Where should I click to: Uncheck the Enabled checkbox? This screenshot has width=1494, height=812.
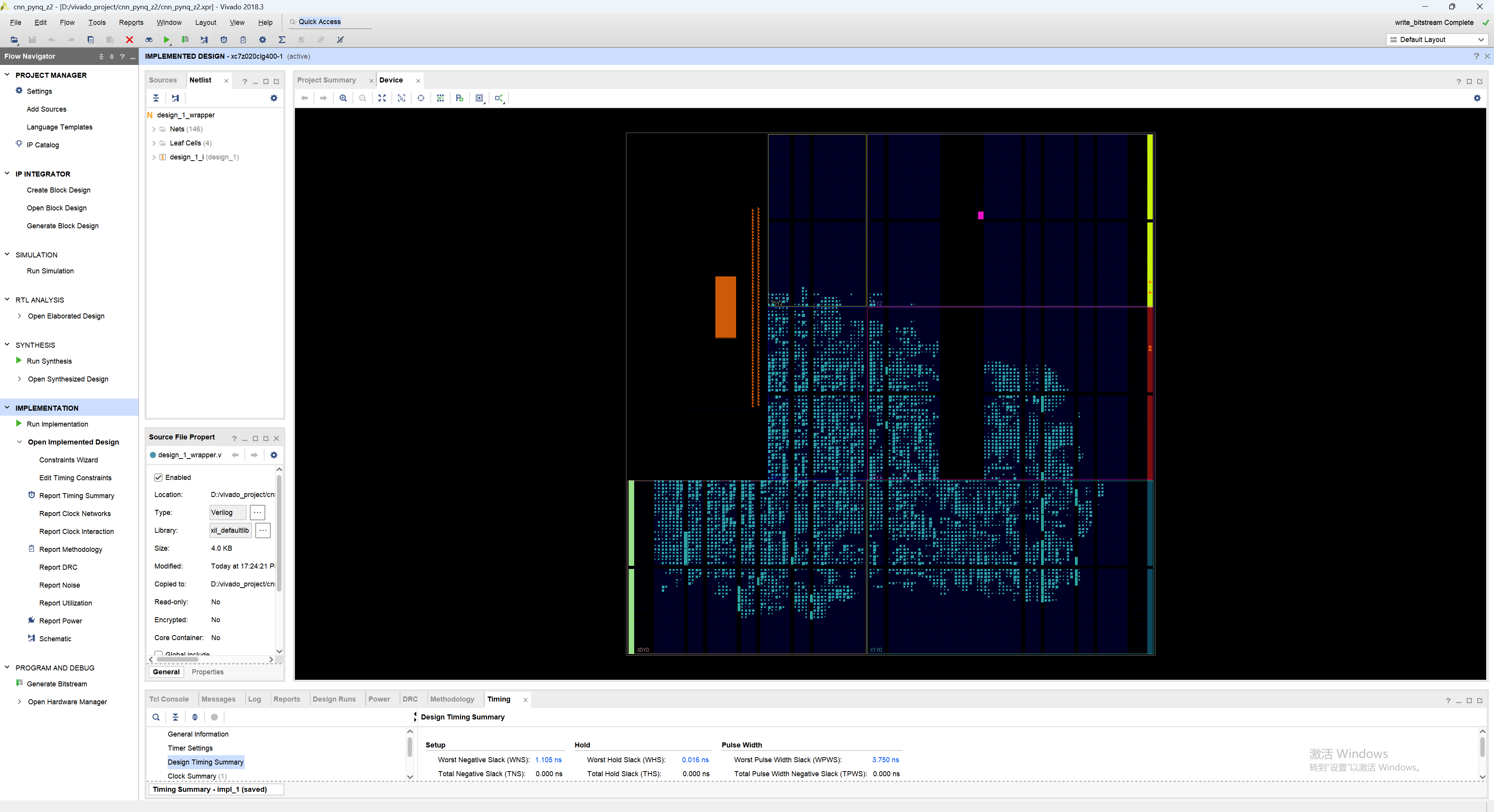[x=158, y=477]
